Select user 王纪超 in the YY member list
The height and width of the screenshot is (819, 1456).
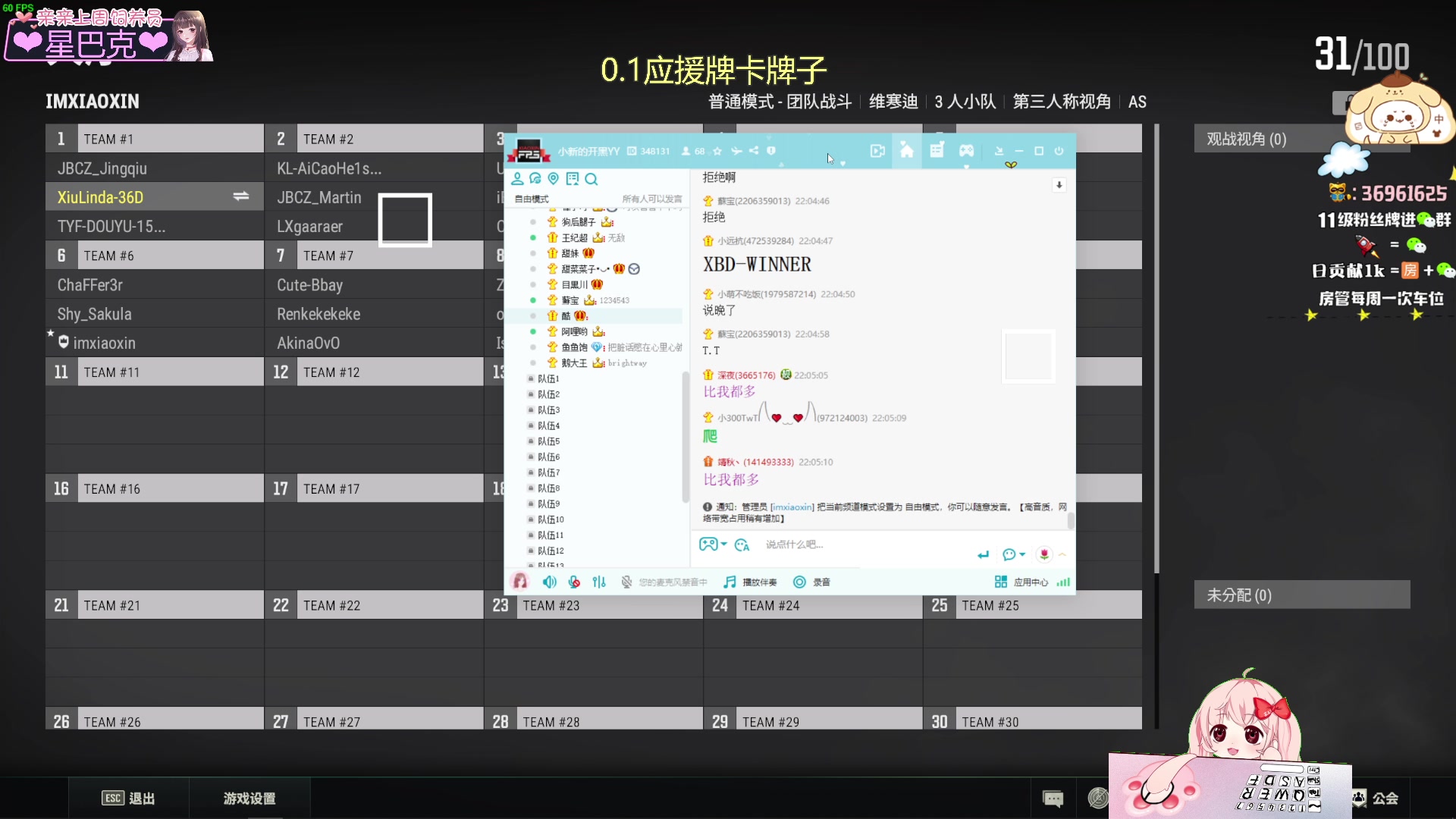click(x=575, y=237)
